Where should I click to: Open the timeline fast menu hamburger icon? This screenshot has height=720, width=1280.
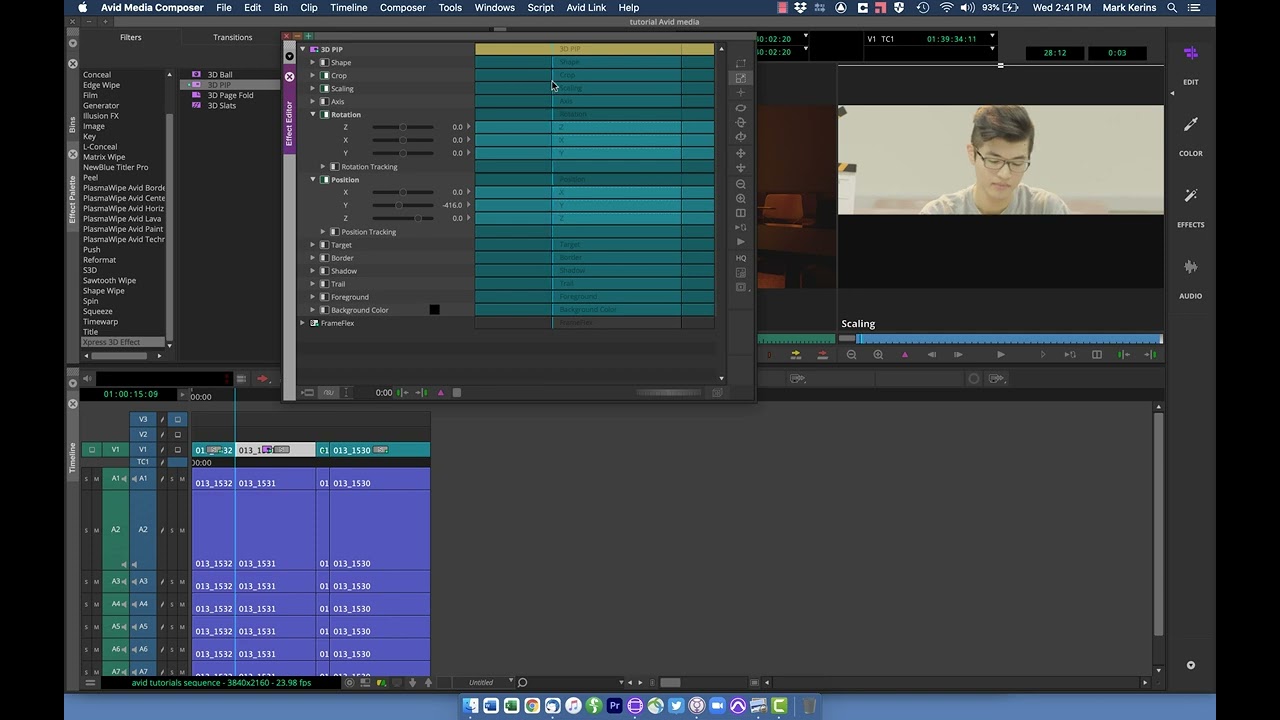pyautogui.click(x=90, y=683)
